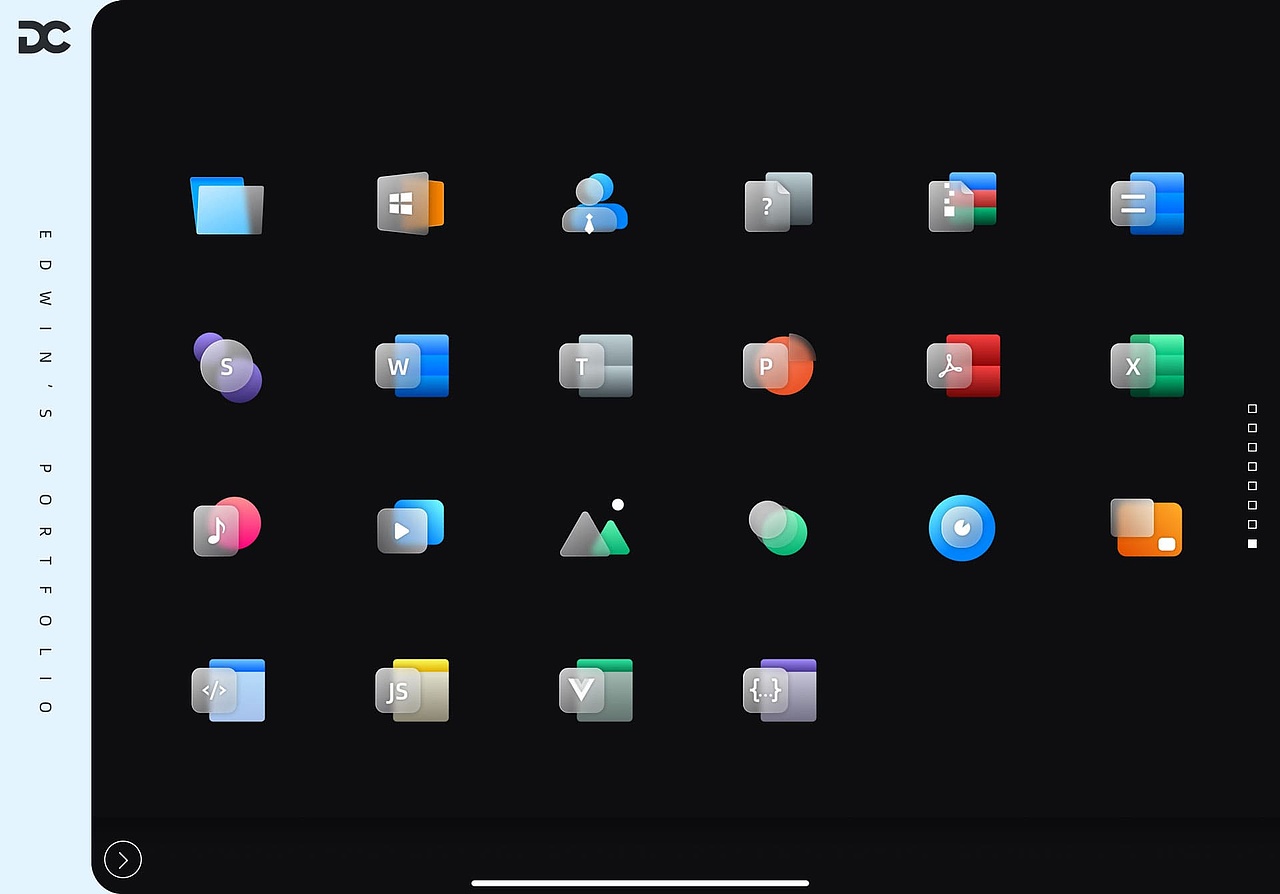The width and height of the screenshot is (1280, 894).
Task: Select the fifth page indicator square
Action: click(1252, 486)
